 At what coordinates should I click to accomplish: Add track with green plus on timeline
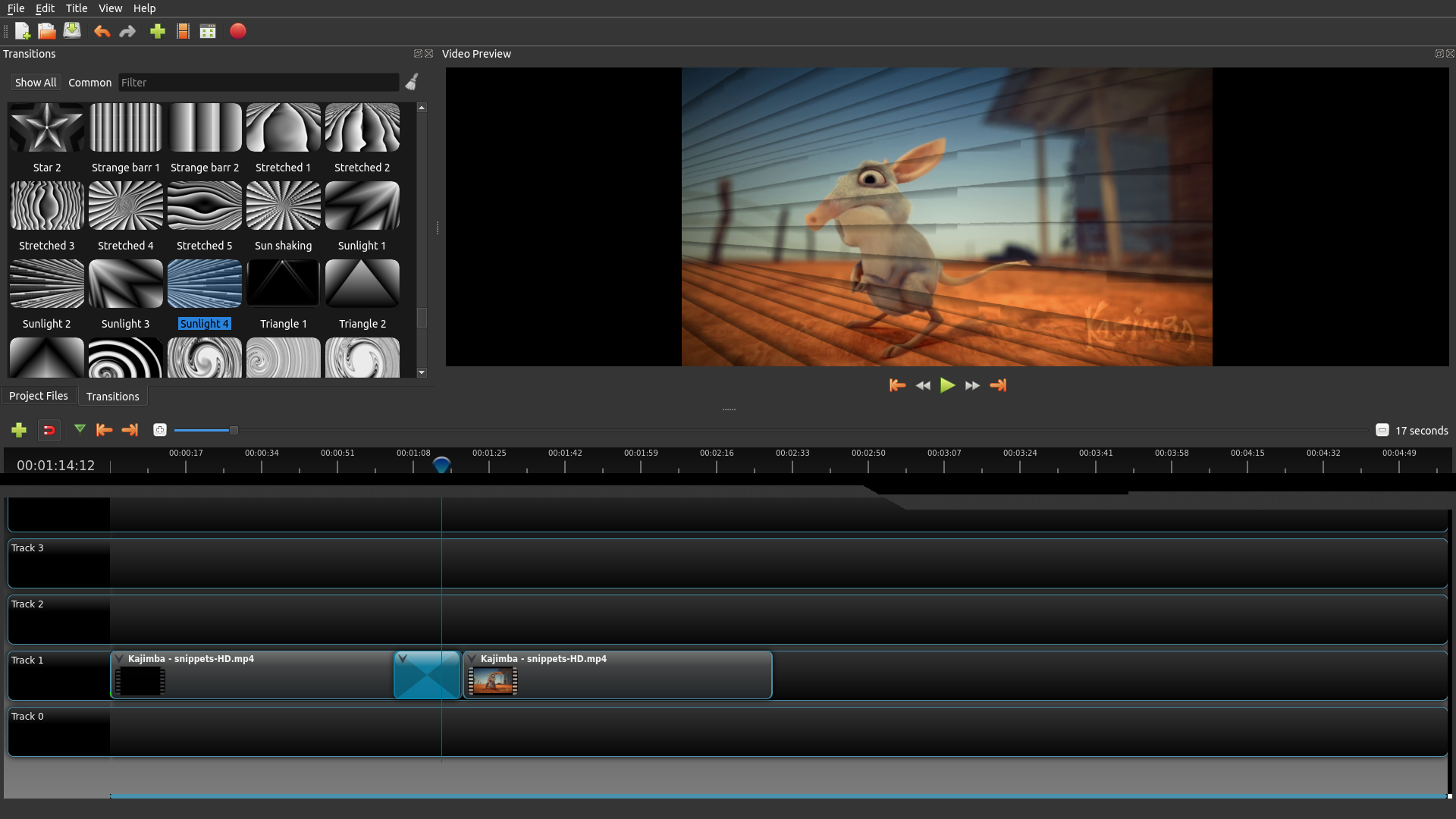(19, 430)
